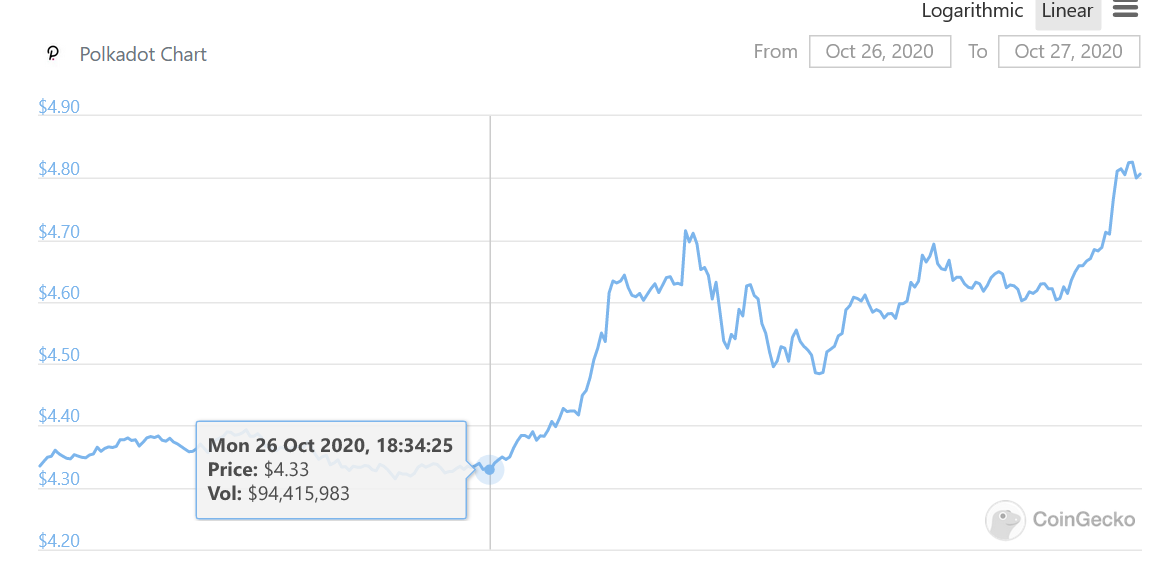Click the tooltip's timestamp heading
This screenshot has width=1161, height=563.
click(x=330, y=446)
